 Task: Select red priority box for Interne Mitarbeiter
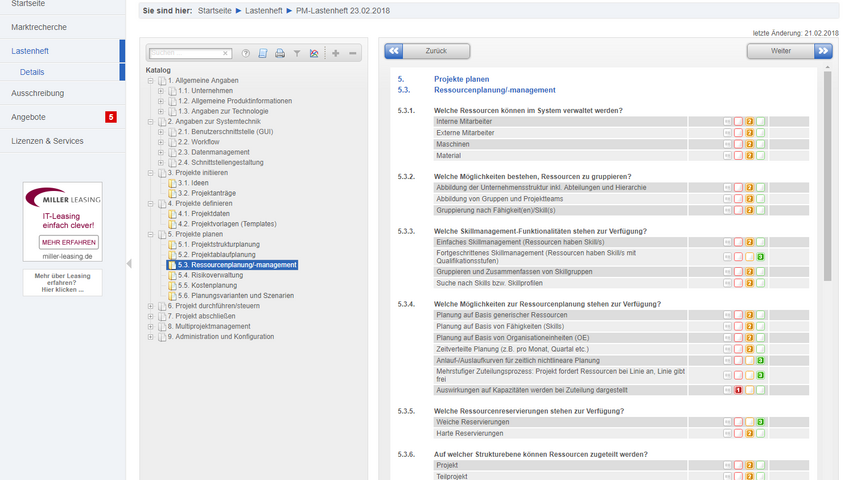tap(738, 121)
